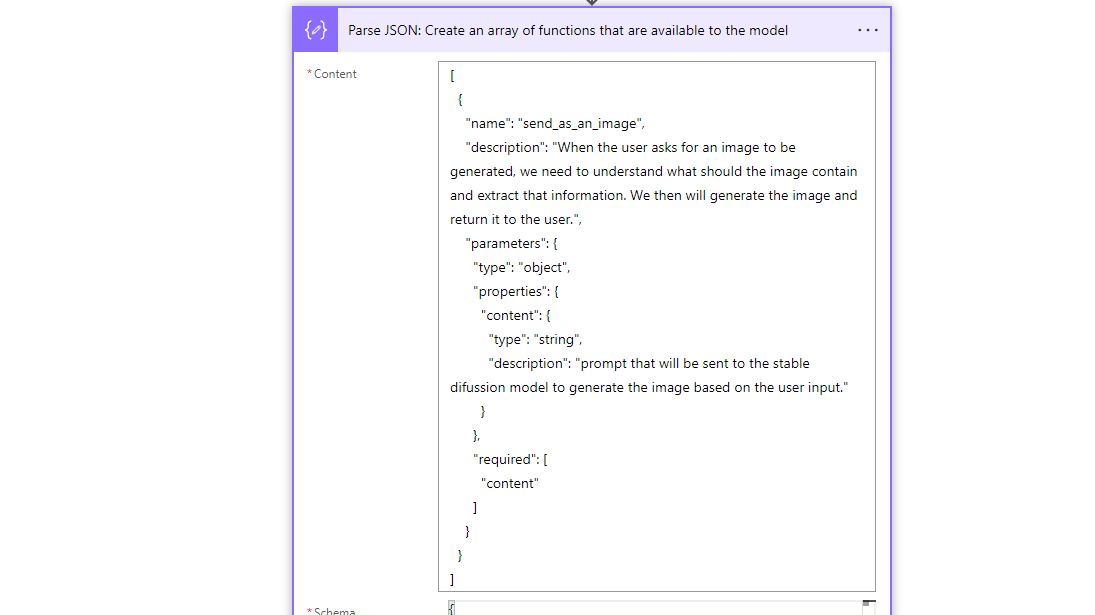Image resolution: width=1095 pixels, height=615 pixels.
Task: Click the "type": "object" line
Action: pos(521,267)
